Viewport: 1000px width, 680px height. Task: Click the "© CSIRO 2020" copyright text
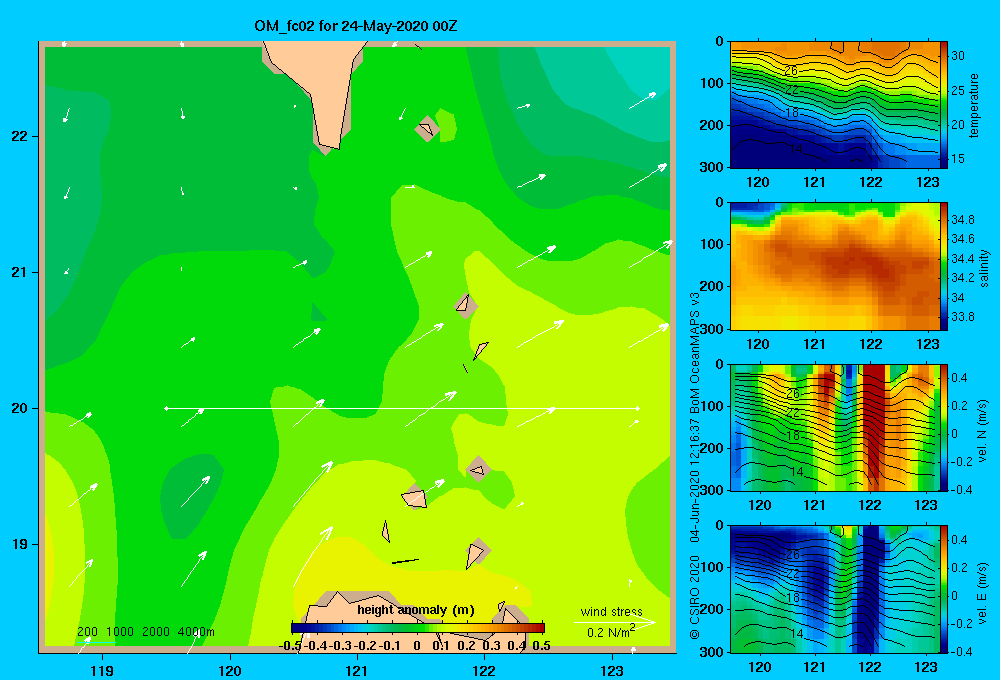tap(695, 597)
